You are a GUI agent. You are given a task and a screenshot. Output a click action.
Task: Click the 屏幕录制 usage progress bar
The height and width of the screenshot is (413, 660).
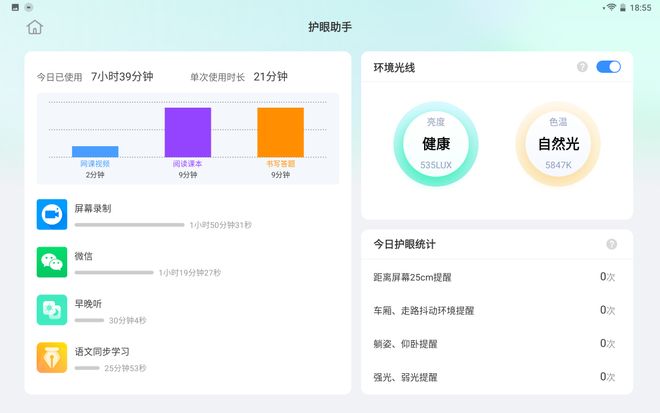(x=130, y=225)
